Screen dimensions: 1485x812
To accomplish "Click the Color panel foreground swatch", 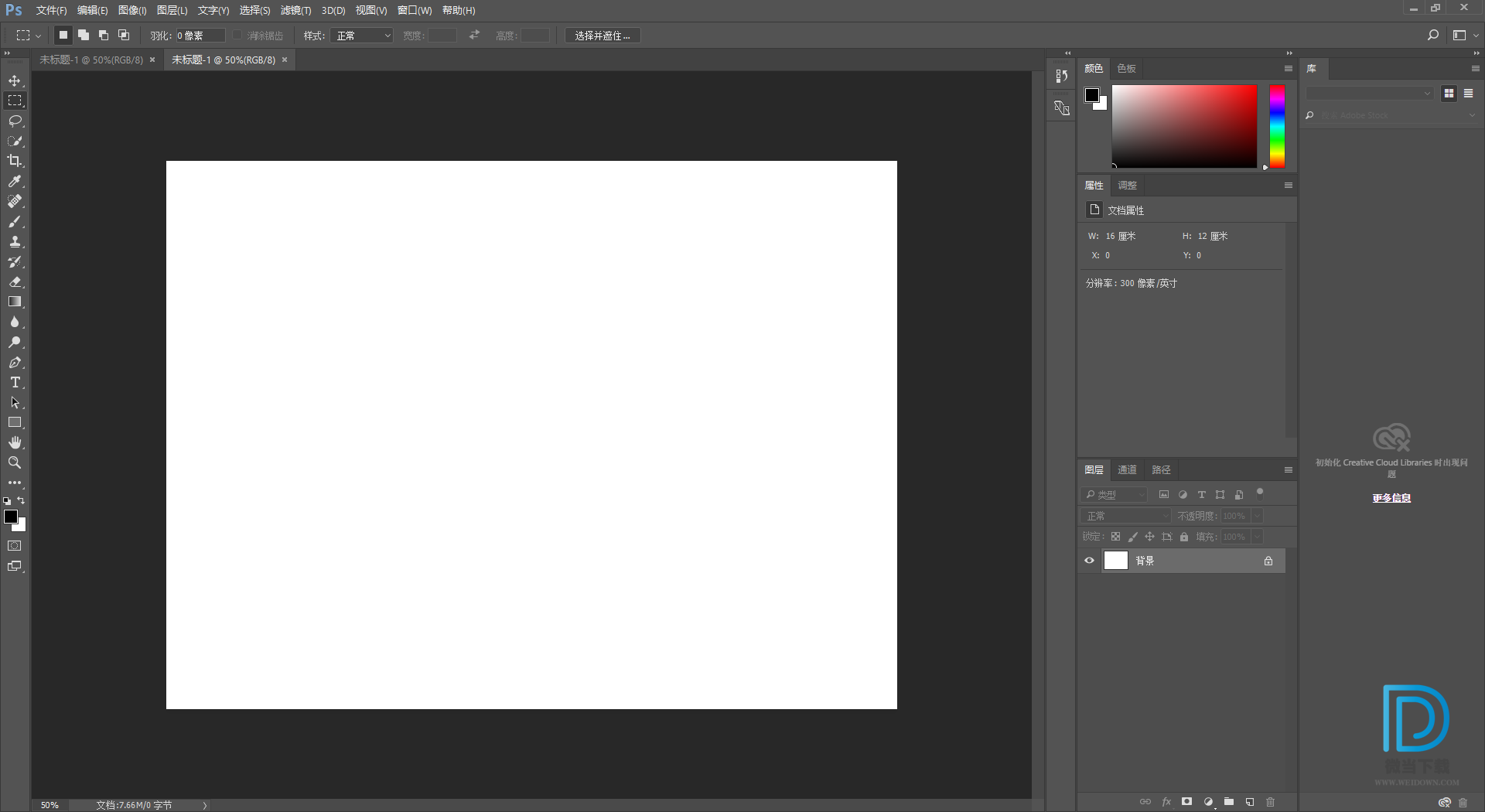I will tap(1092, 95).
